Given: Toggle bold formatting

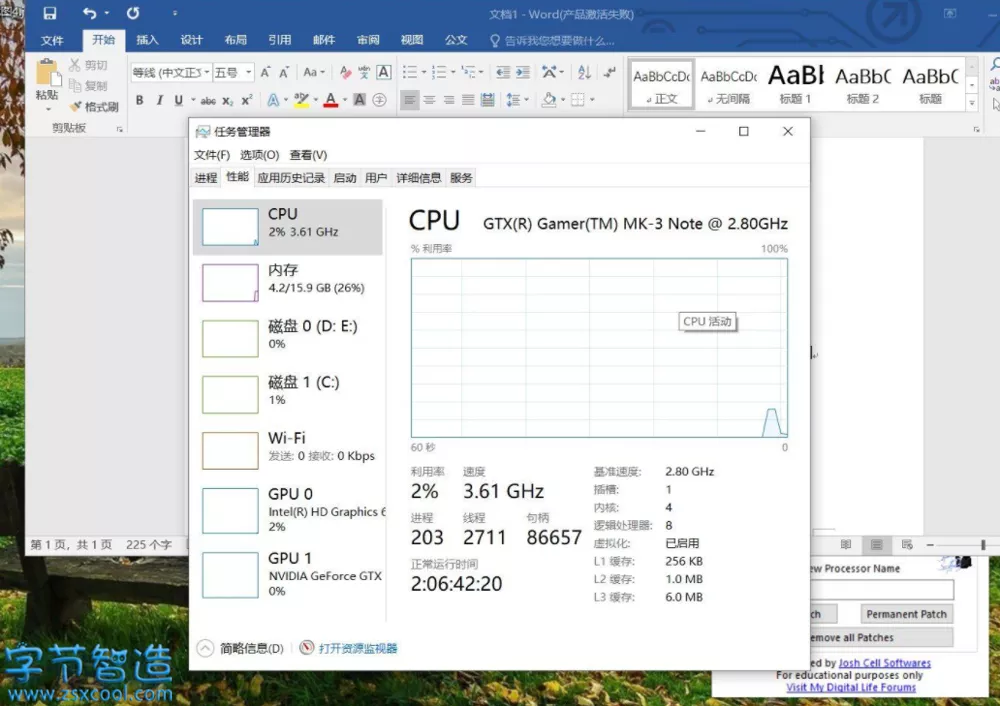Looking at the screenshot, I should (140, 100).
